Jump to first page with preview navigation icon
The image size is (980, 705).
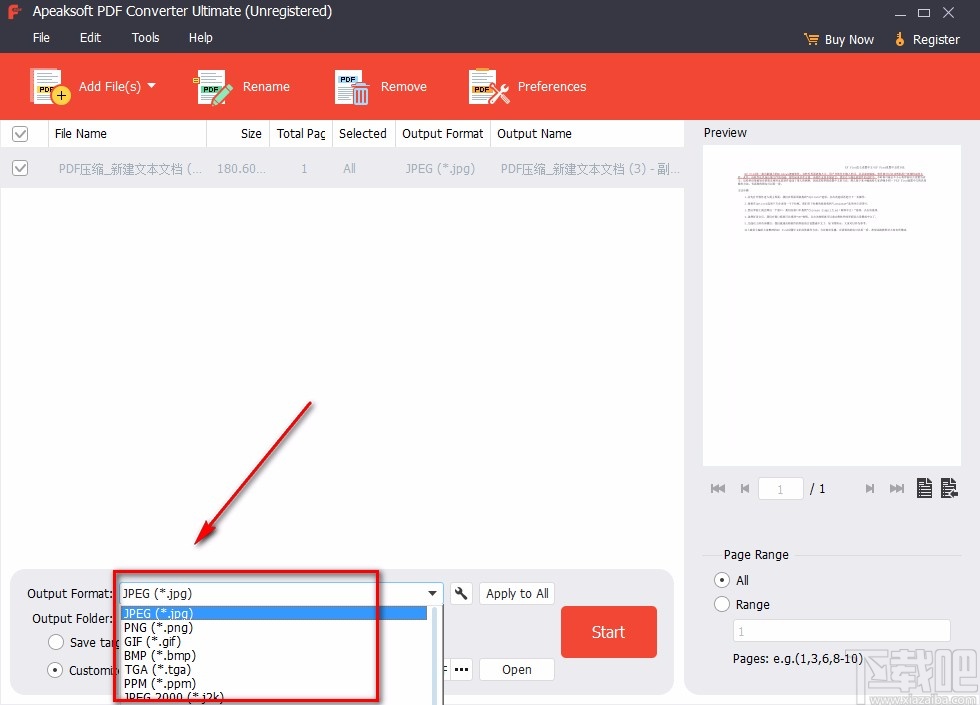pyautogui.click(x=717, y=488)
